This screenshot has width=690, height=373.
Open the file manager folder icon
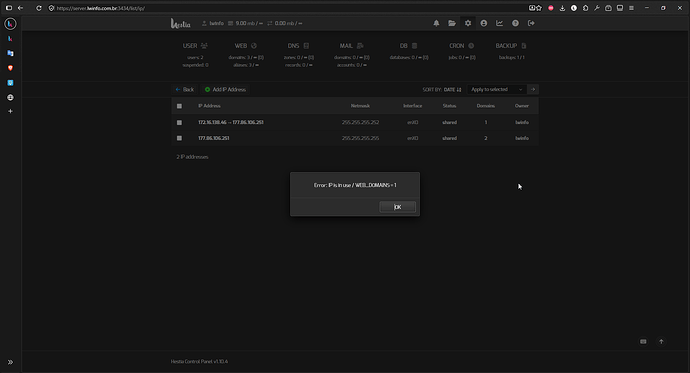(452, 23)
